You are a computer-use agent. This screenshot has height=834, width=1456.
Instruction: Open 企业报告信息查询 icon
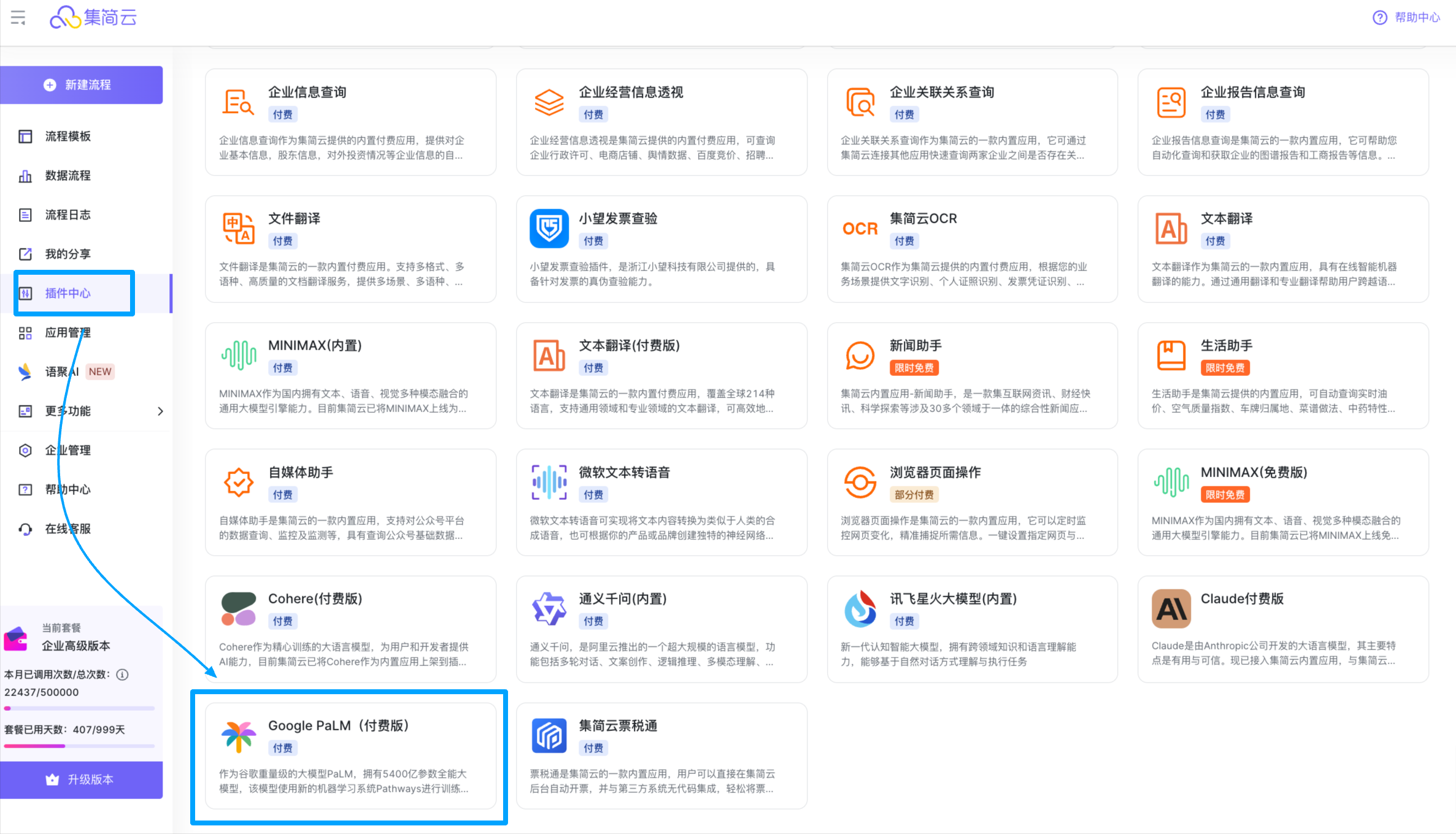tap(1171, 102)
